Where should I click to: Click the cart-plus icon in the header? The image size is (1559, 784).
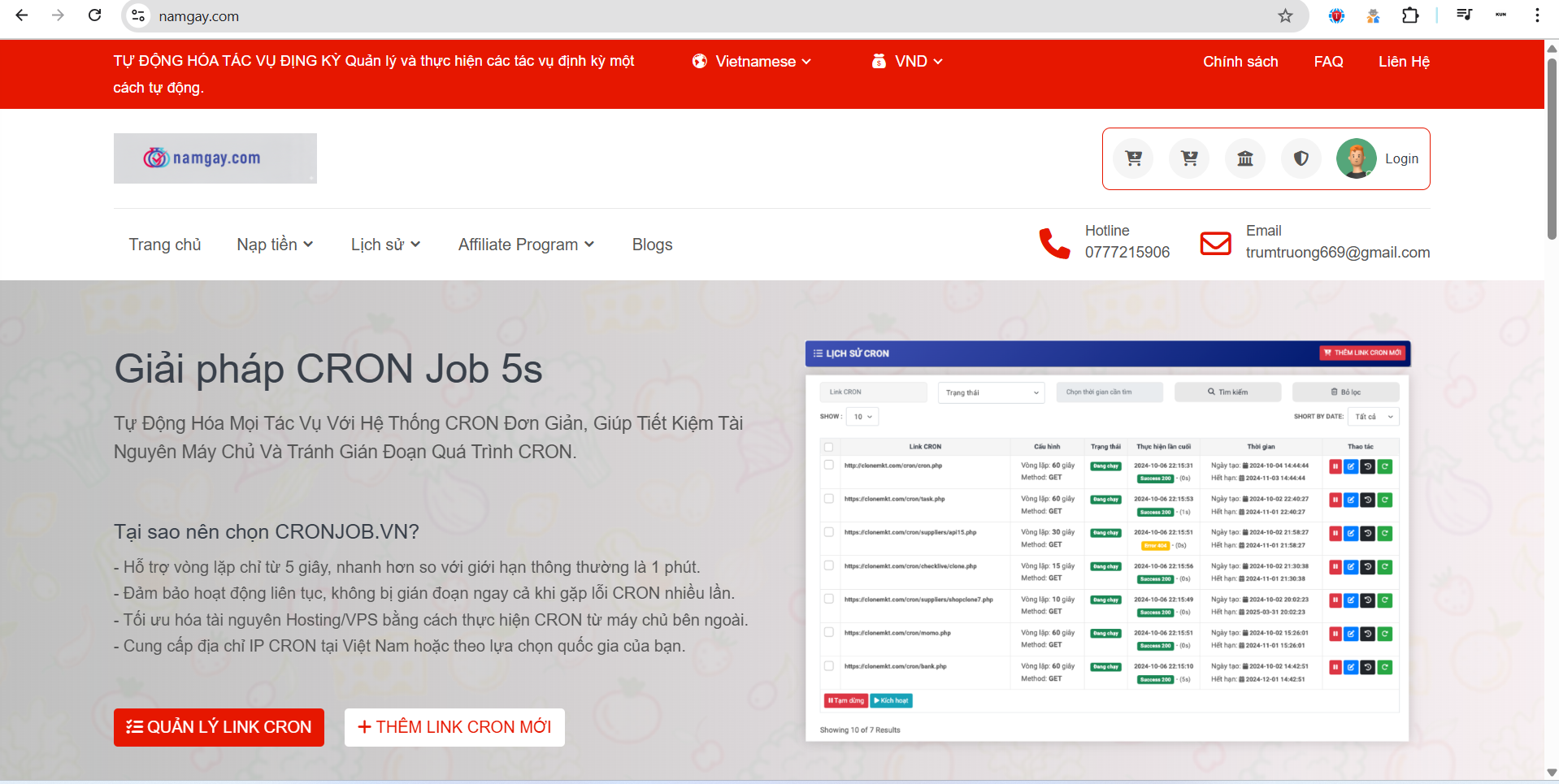(x=1133, y=158)
